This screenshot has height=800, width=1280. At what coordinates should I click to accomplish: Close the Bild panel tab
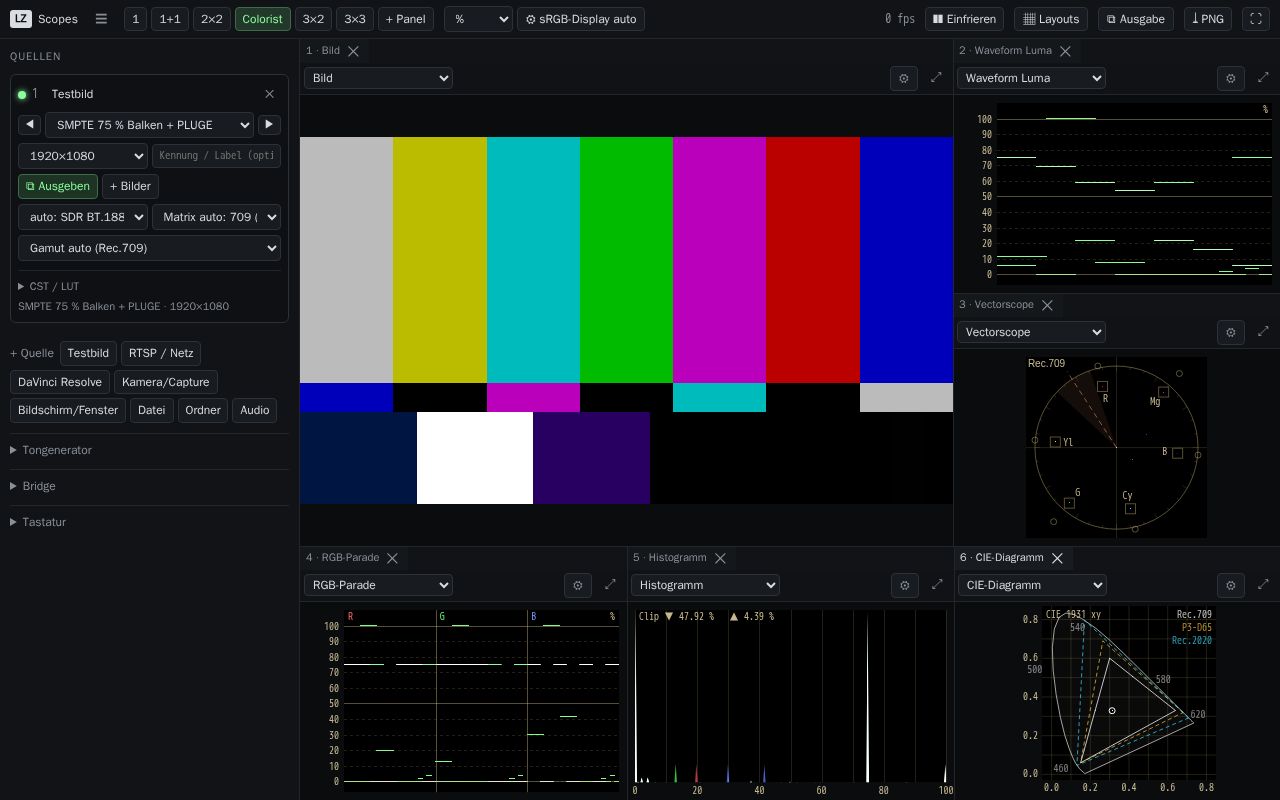353,51
